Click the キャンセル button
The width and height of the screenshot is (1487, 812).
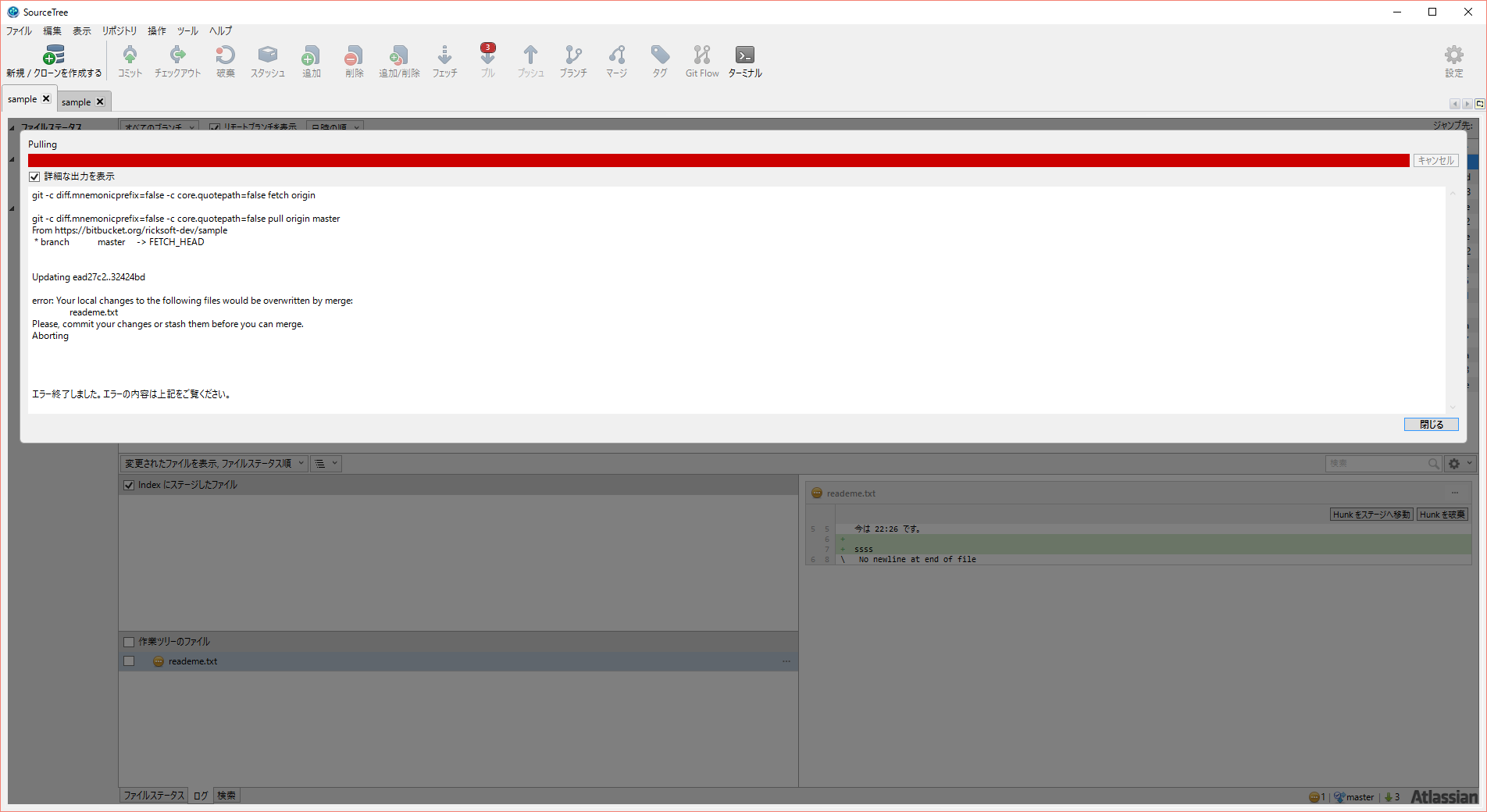[x=1435, y=161]
